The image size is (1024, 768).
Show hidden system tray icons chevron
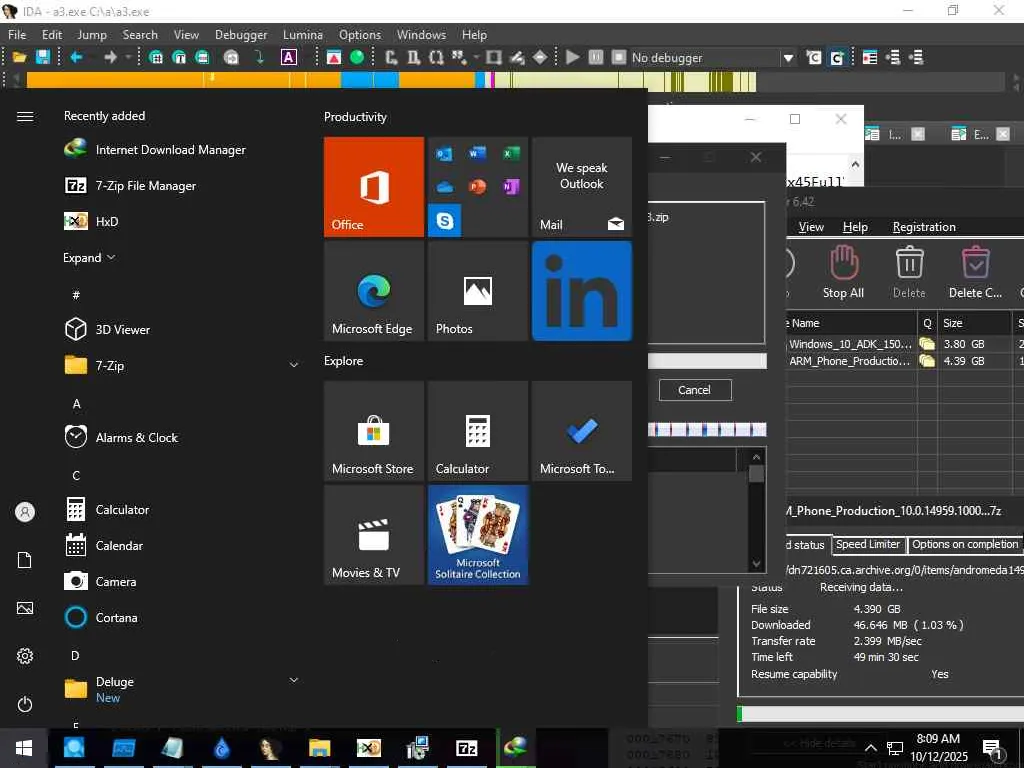871,748
